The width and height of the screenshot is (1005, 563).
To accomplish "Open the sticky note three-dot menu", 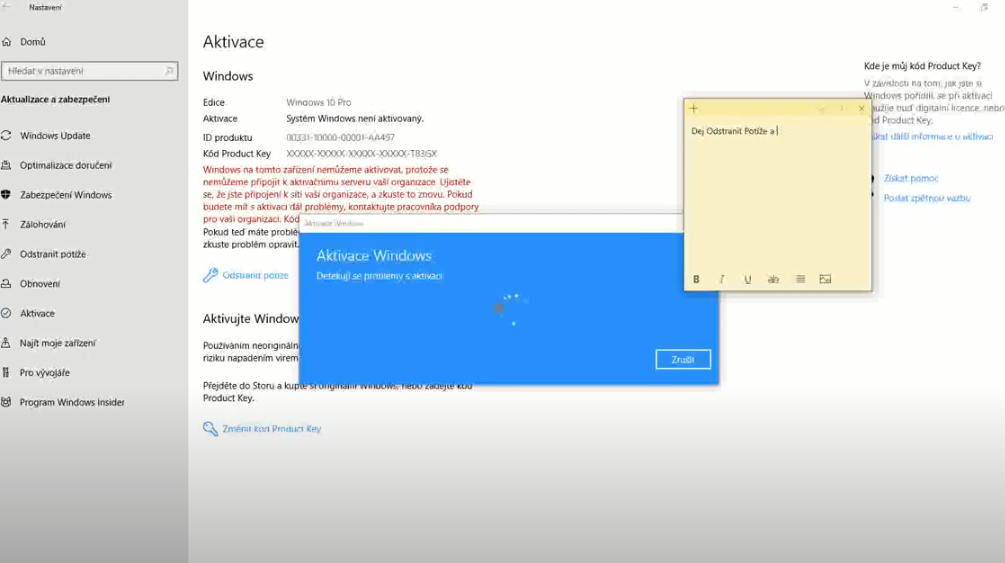I will (842, 108).
